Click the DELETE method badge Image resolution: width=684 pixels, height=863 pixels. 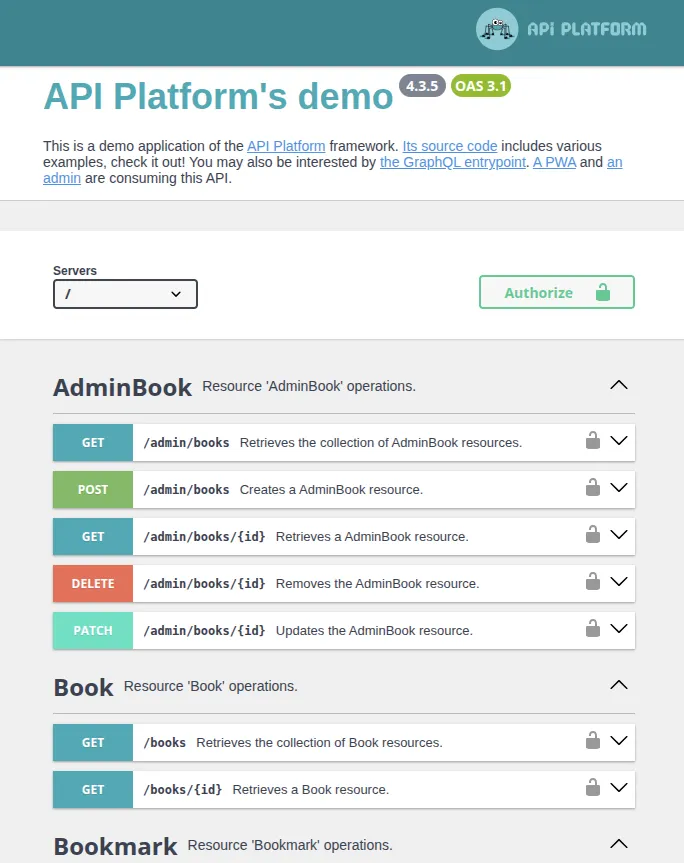(x=93, y=583)
